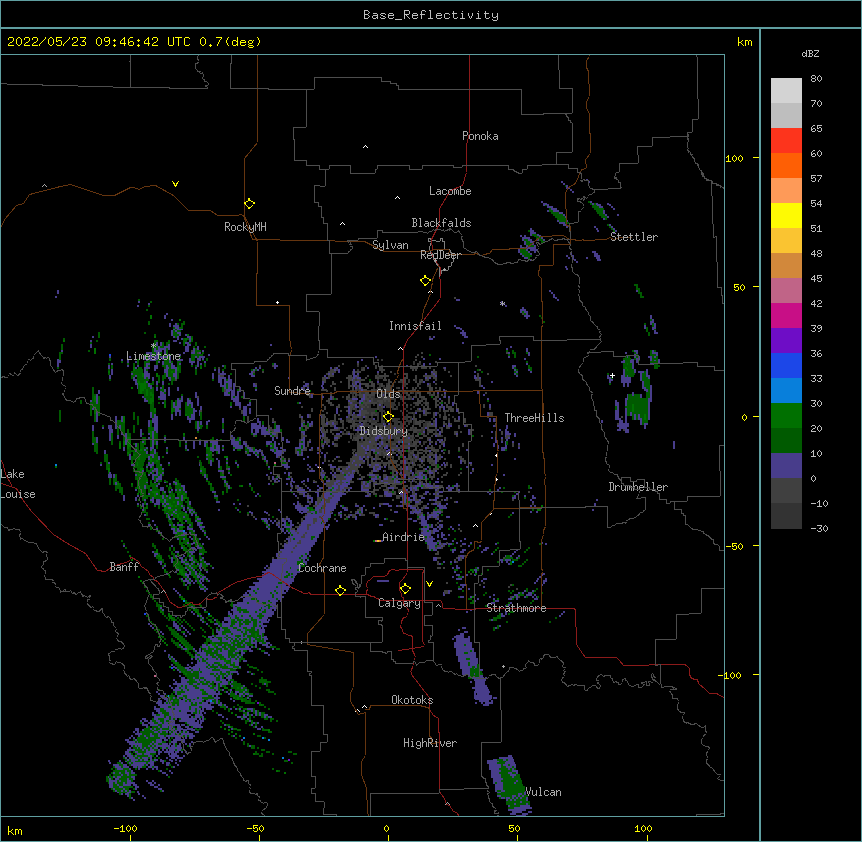The image size is (862, 842).
Task: Click the RedDeer city label
Action: click(x=440, y=255)
